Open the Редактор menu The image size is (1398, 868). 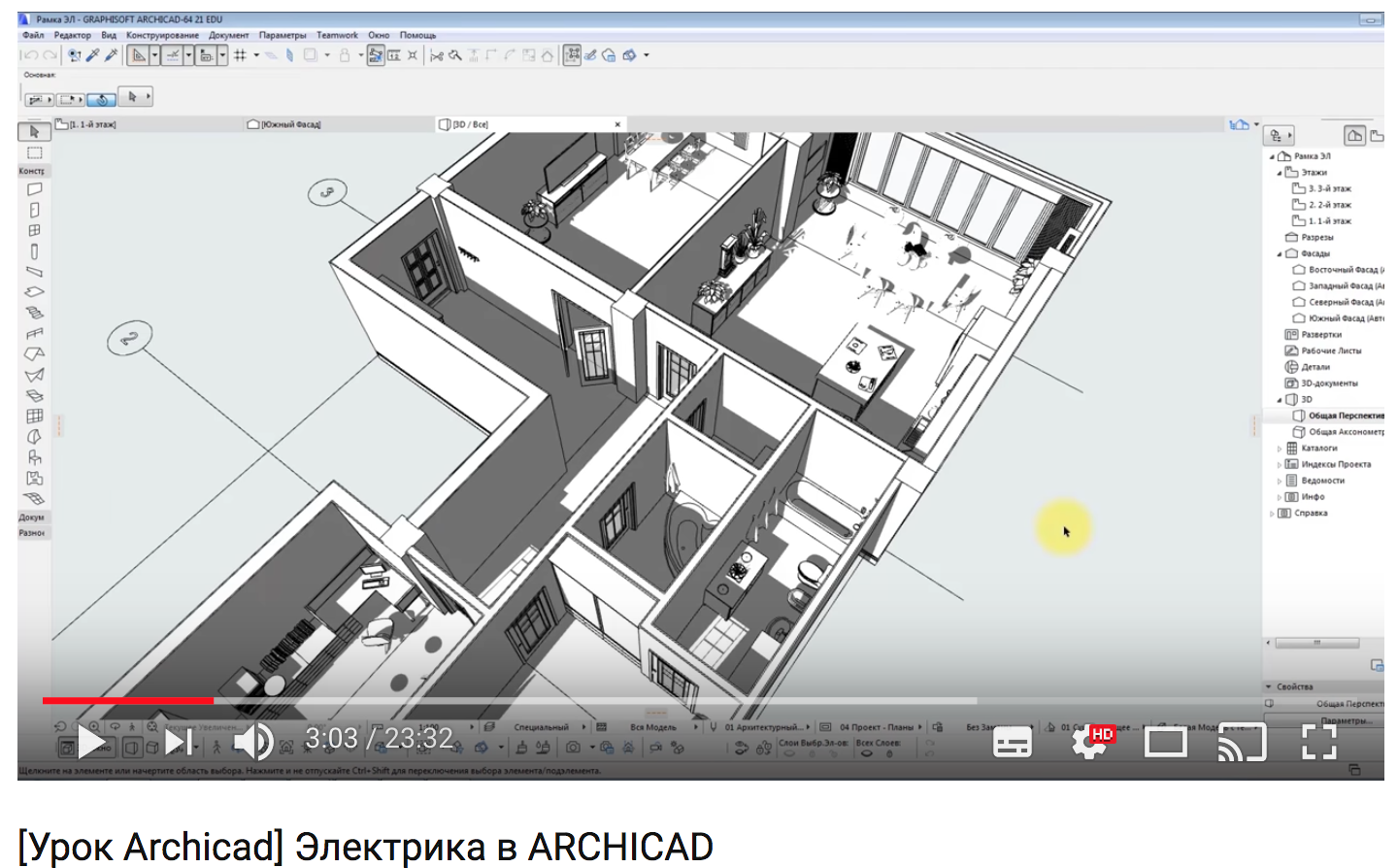click(73, 35)
